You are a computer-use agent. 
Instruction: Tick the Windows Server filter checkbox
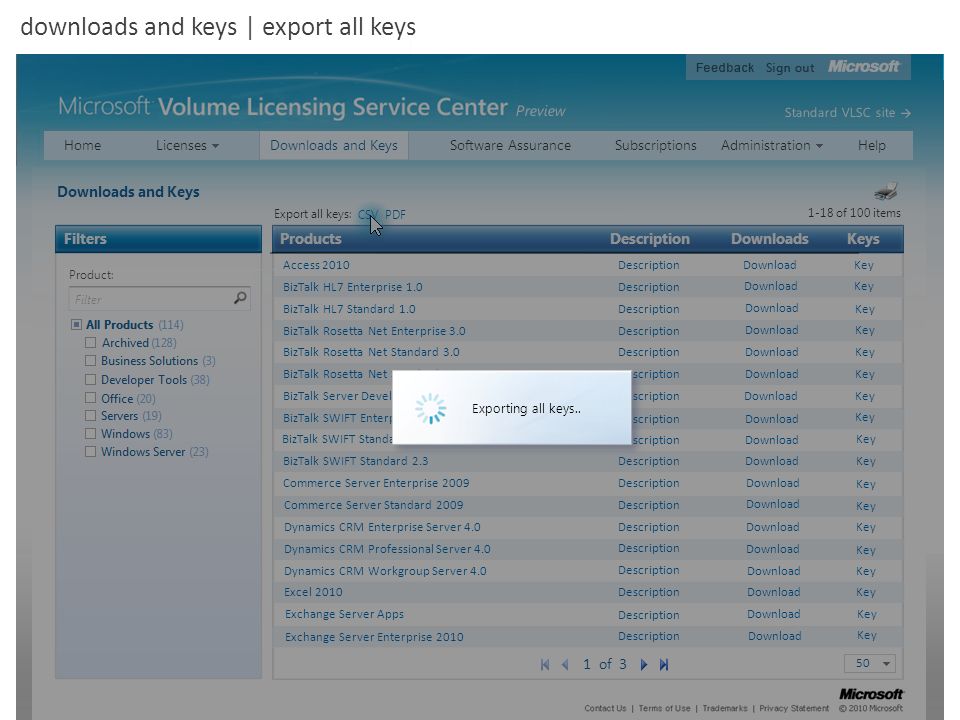pos(90,452)
